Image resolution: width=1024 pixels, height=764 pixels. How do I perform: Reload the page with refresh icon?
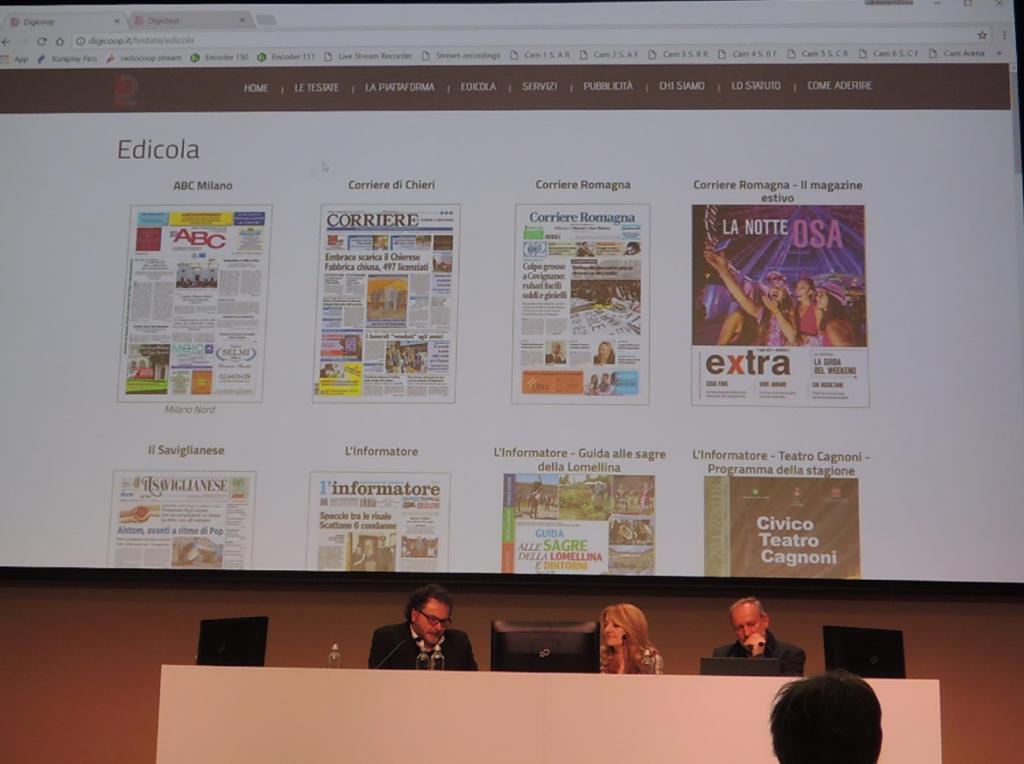[x=42, y=41]
